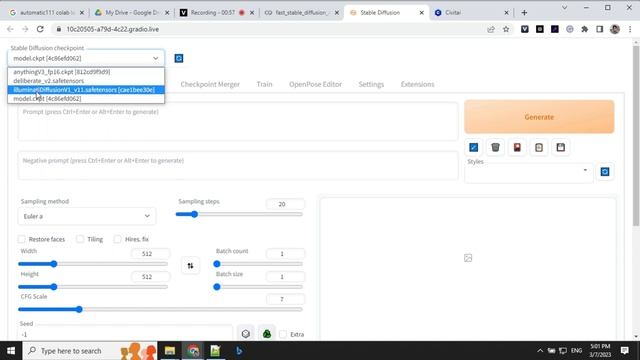Click the CFG Scale number field
The width and height of the screenshot is (640, 360).
285,299
